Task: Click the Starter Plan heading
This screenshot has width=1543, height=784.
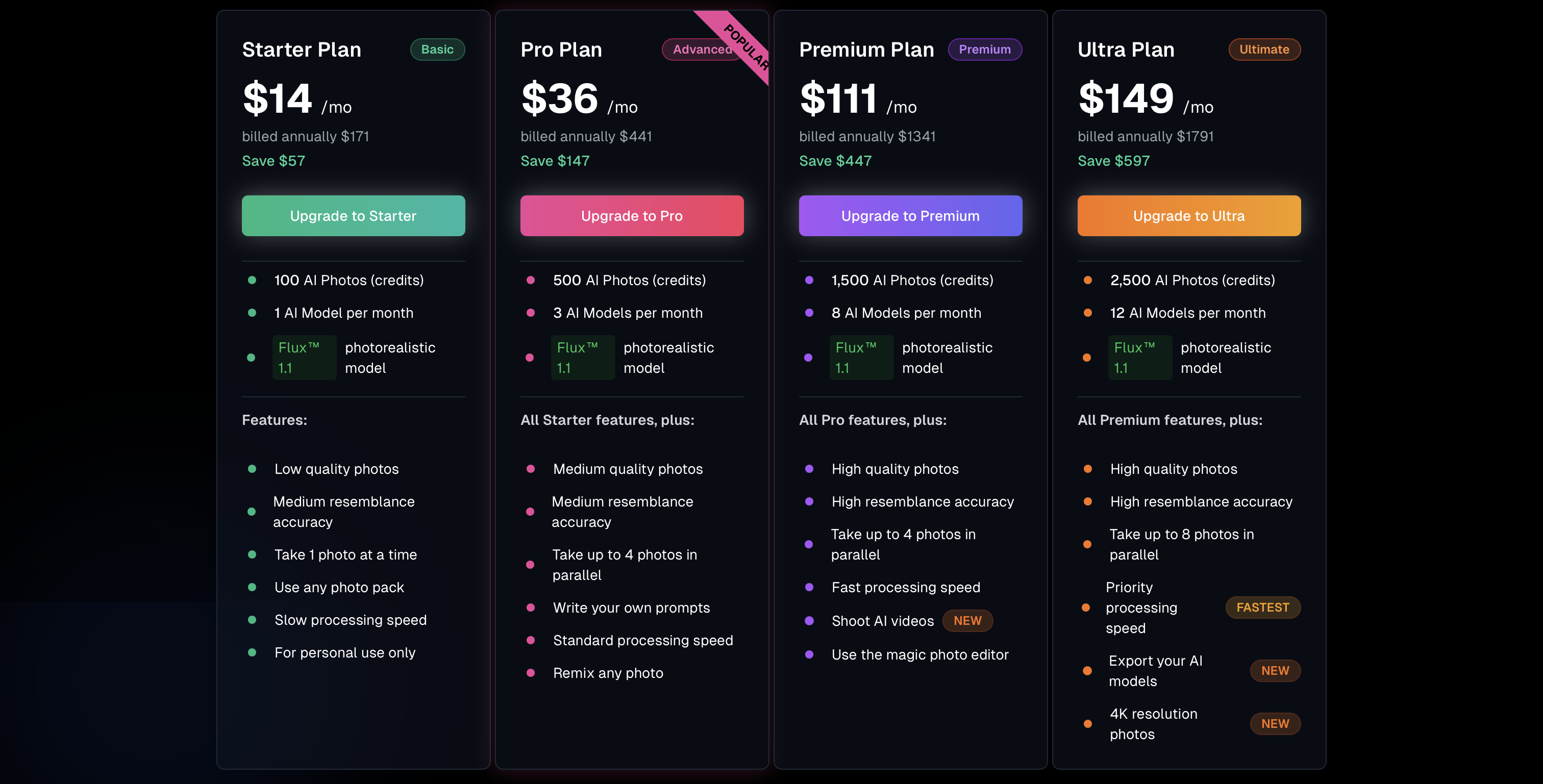Action: [x=301, y=49]
